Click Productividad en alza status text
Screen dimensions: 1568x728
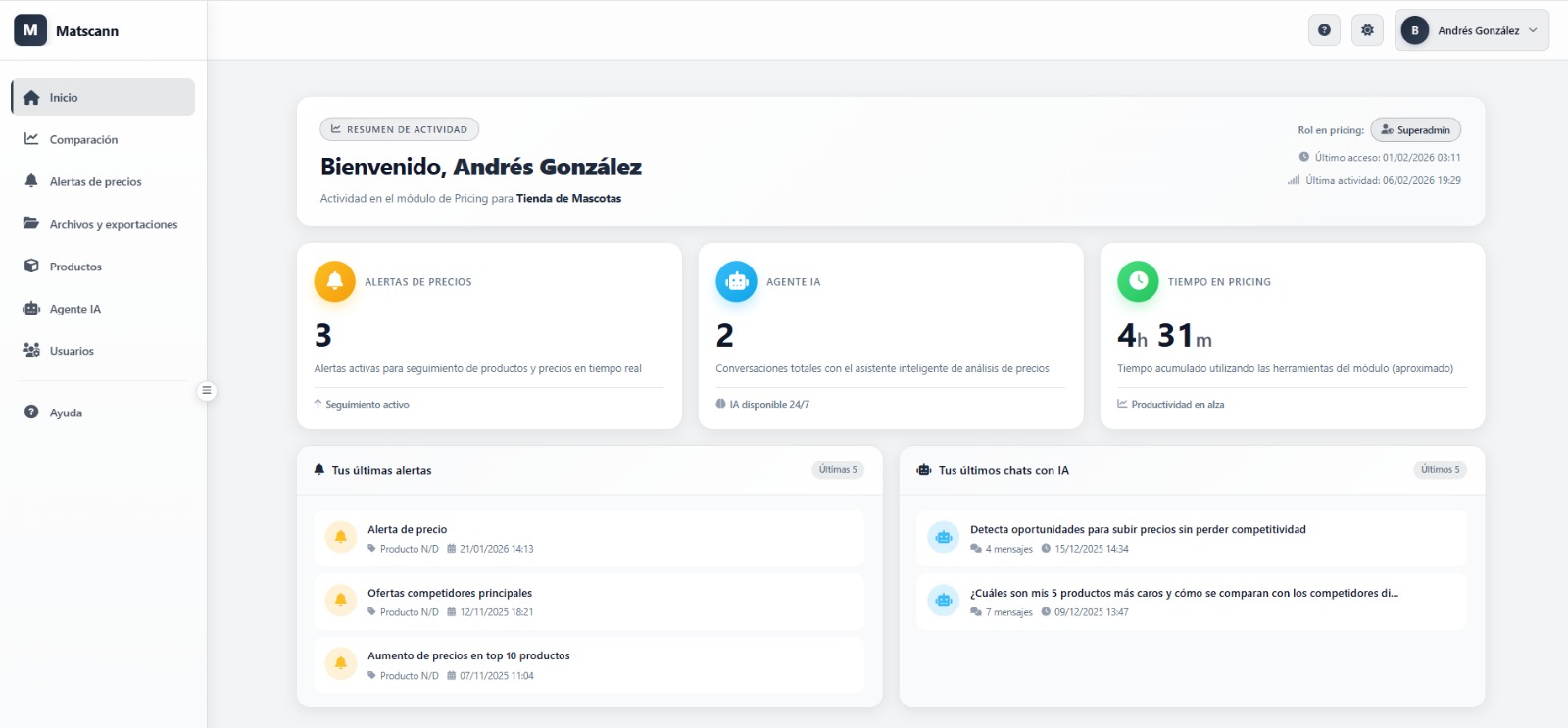click(1178, 404)
